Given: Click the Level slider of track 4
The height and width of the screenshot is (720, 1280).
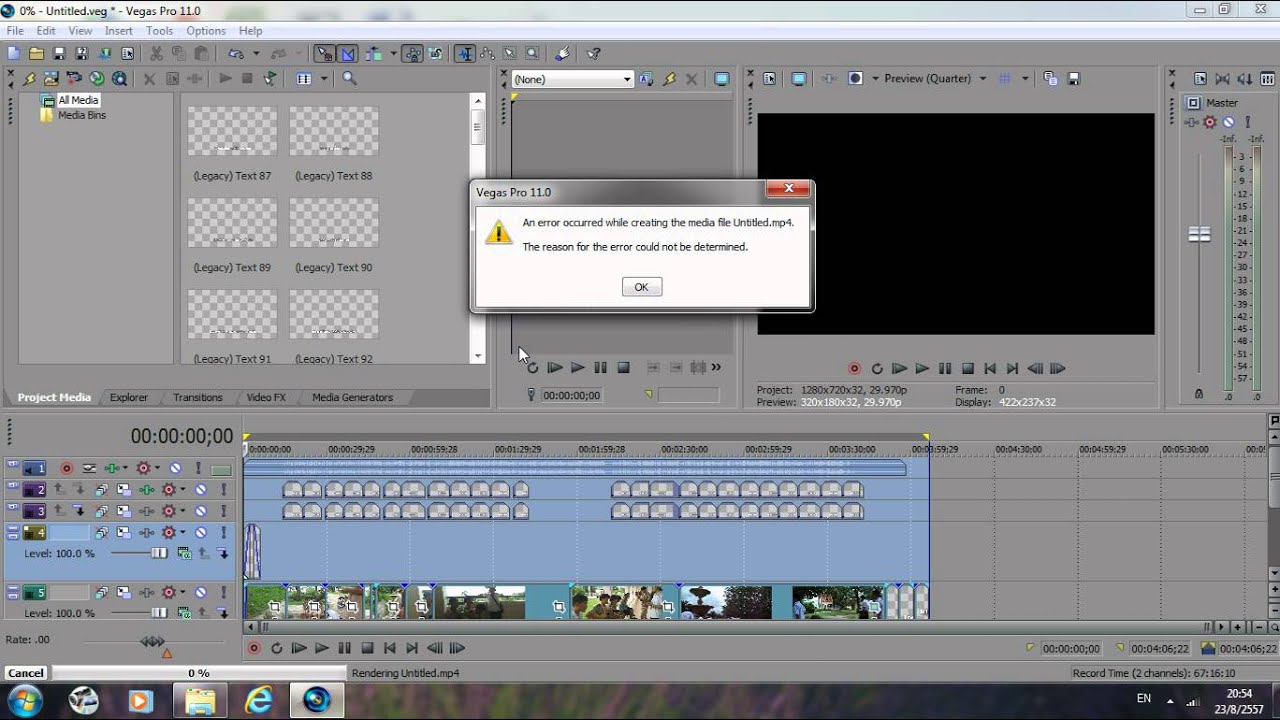Looking at the screenshot, I should coord(158,553).
